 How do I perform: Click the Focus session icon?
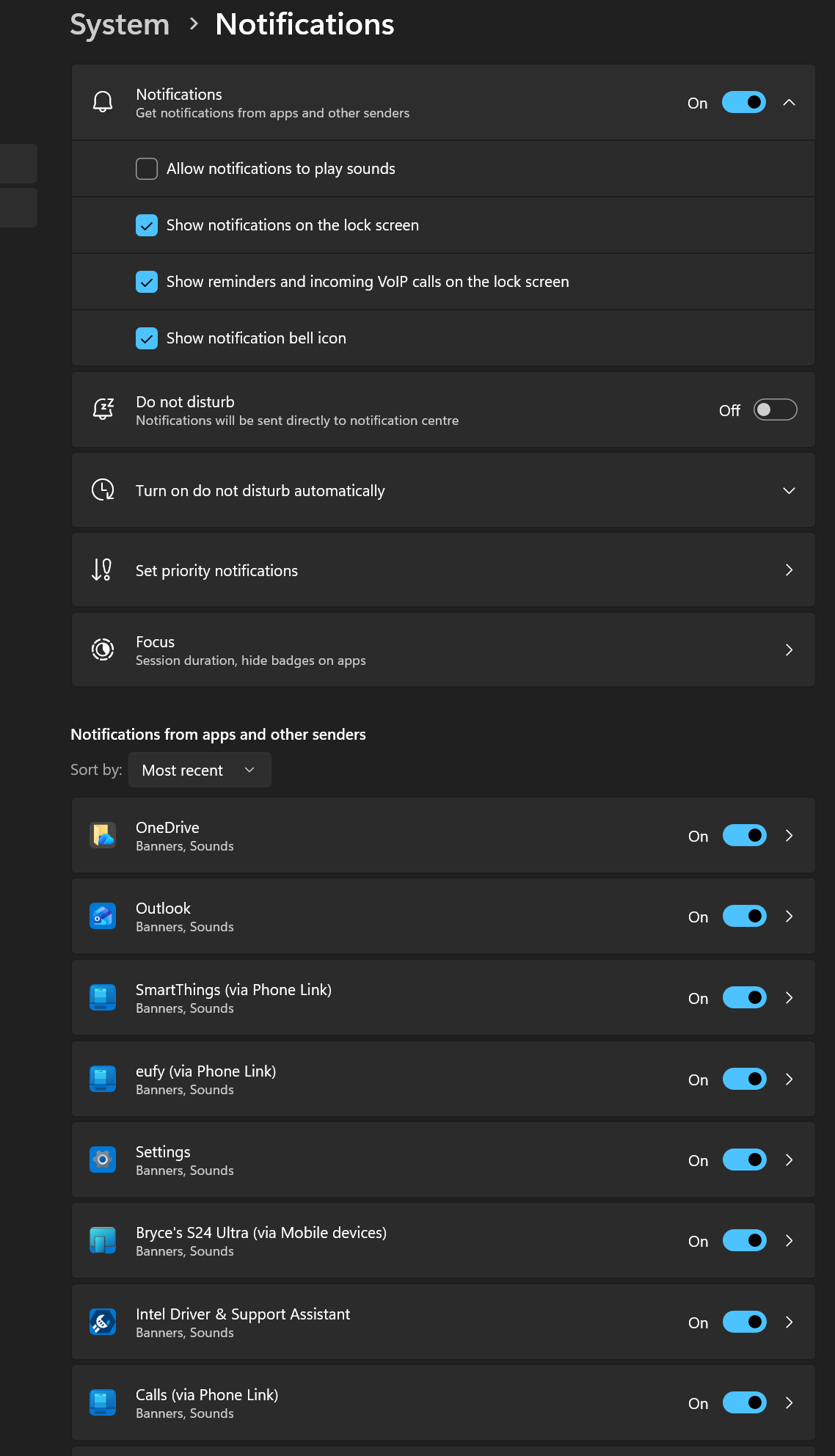coord(103,649)
